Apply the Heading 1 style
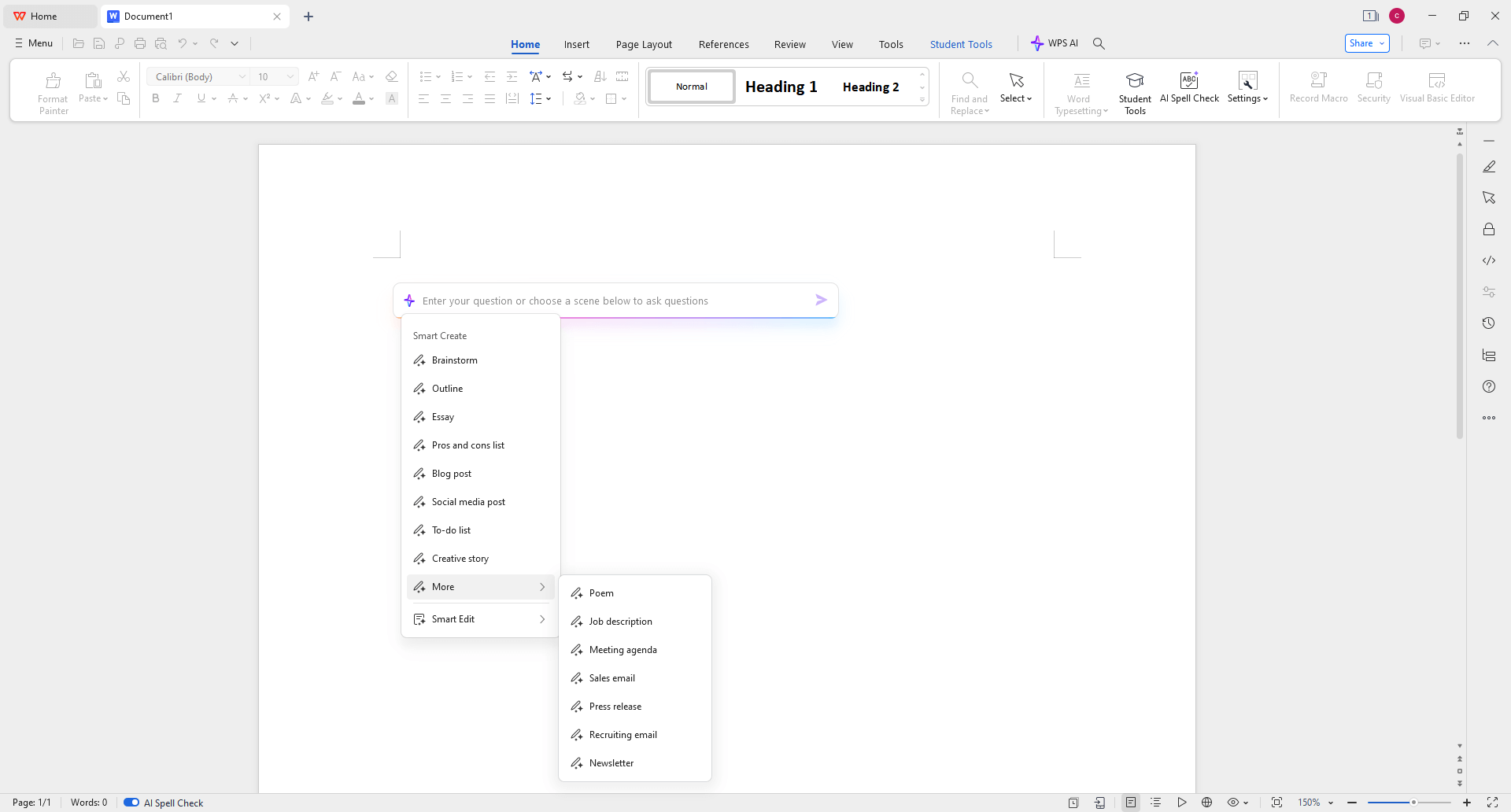Viewport: 1511px width, 812px height. [x=781, y=87]
